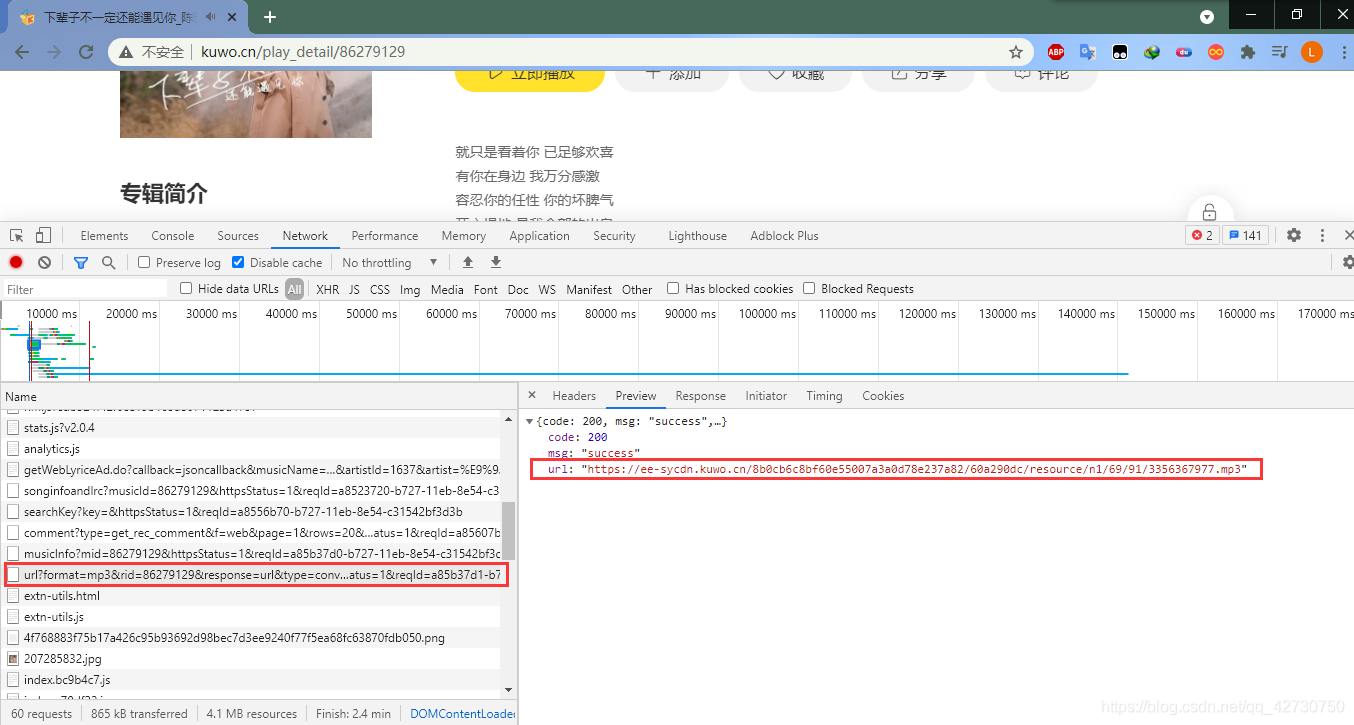Open the ABP Adblock extension icon

tap(1056, 52)
